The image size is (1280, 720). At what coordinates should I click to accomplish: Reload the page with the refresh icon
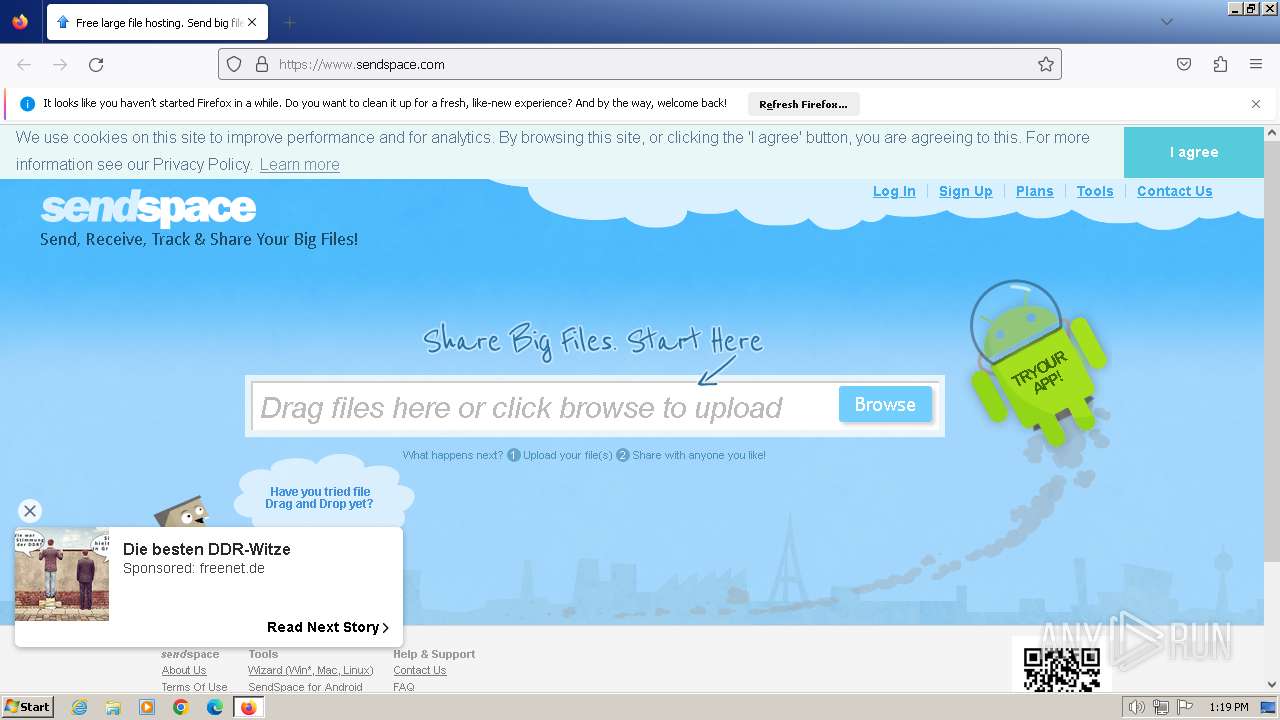(x=96, y=64)
